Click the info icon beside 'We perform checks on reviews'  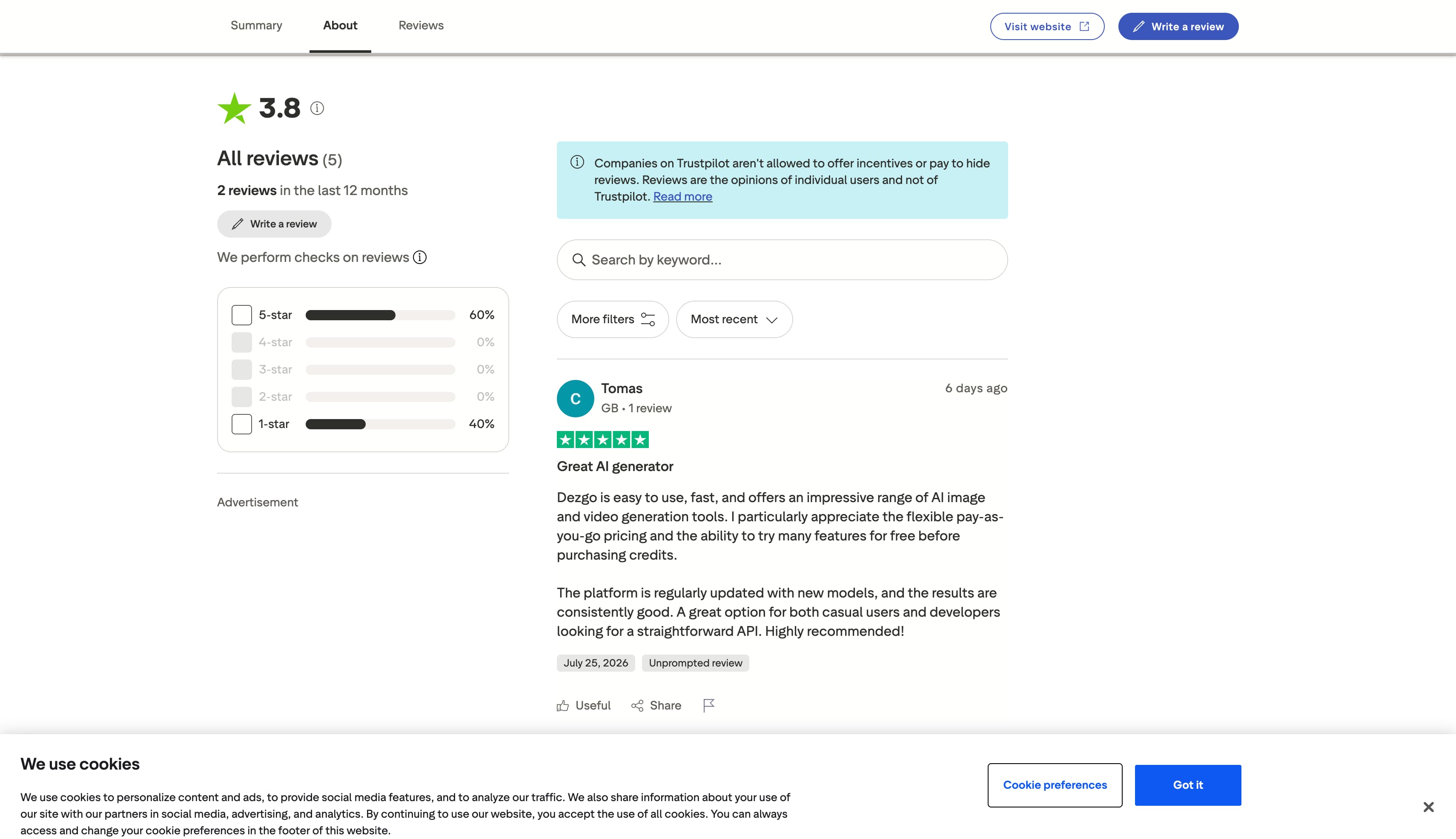pyautogui.click(x=420, y=258)
